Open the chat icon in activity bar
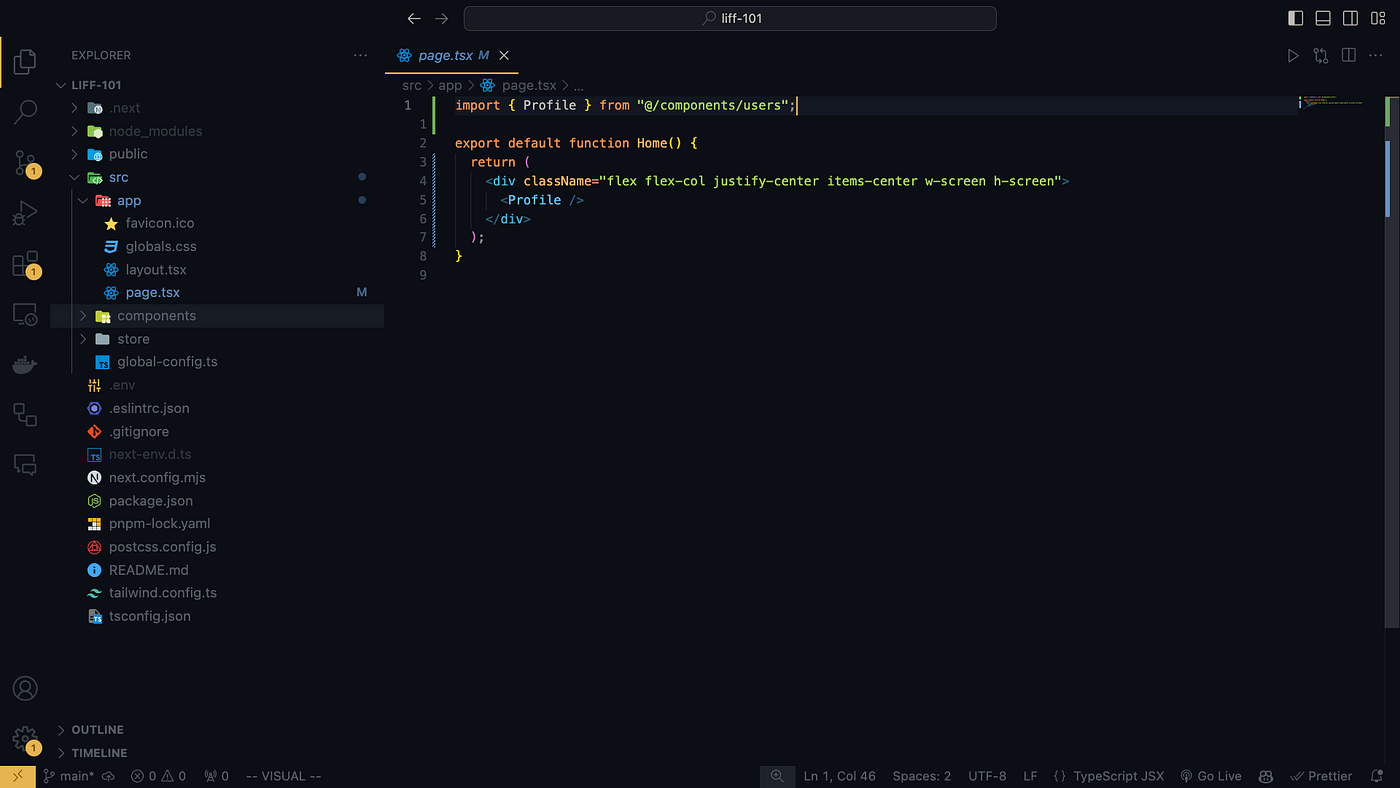The image size is (1400, 788). coord(25,465)
